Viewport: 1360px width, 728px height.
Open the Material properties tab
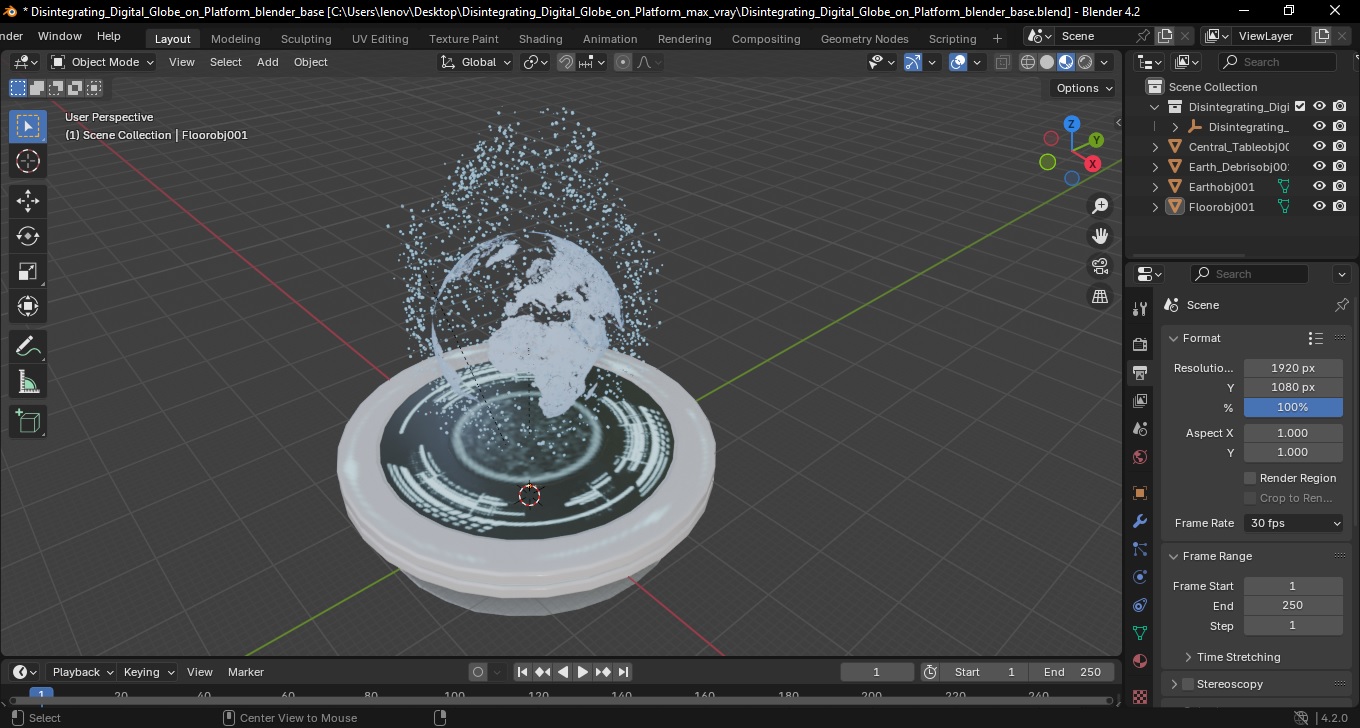[1139, 661]
